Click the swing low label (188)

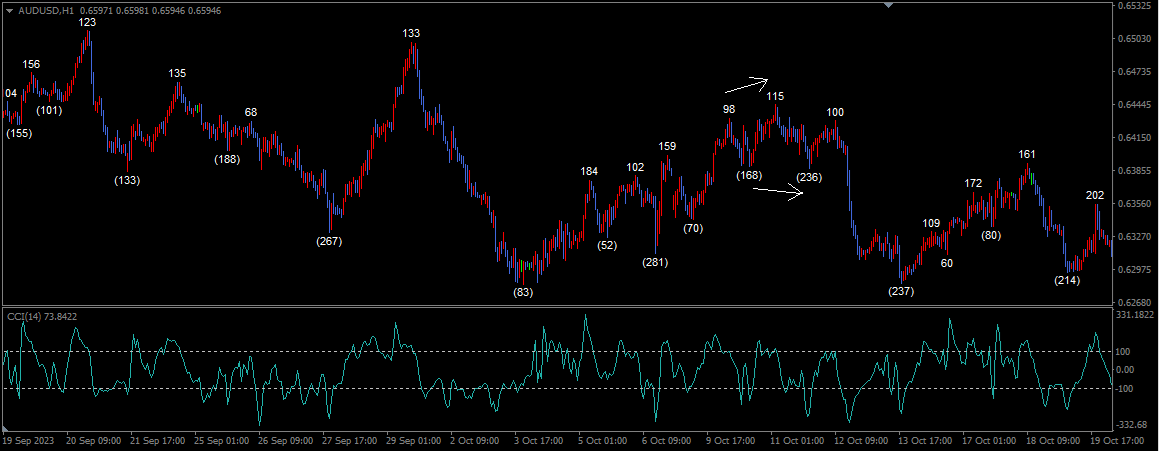(x=228, y=159)
